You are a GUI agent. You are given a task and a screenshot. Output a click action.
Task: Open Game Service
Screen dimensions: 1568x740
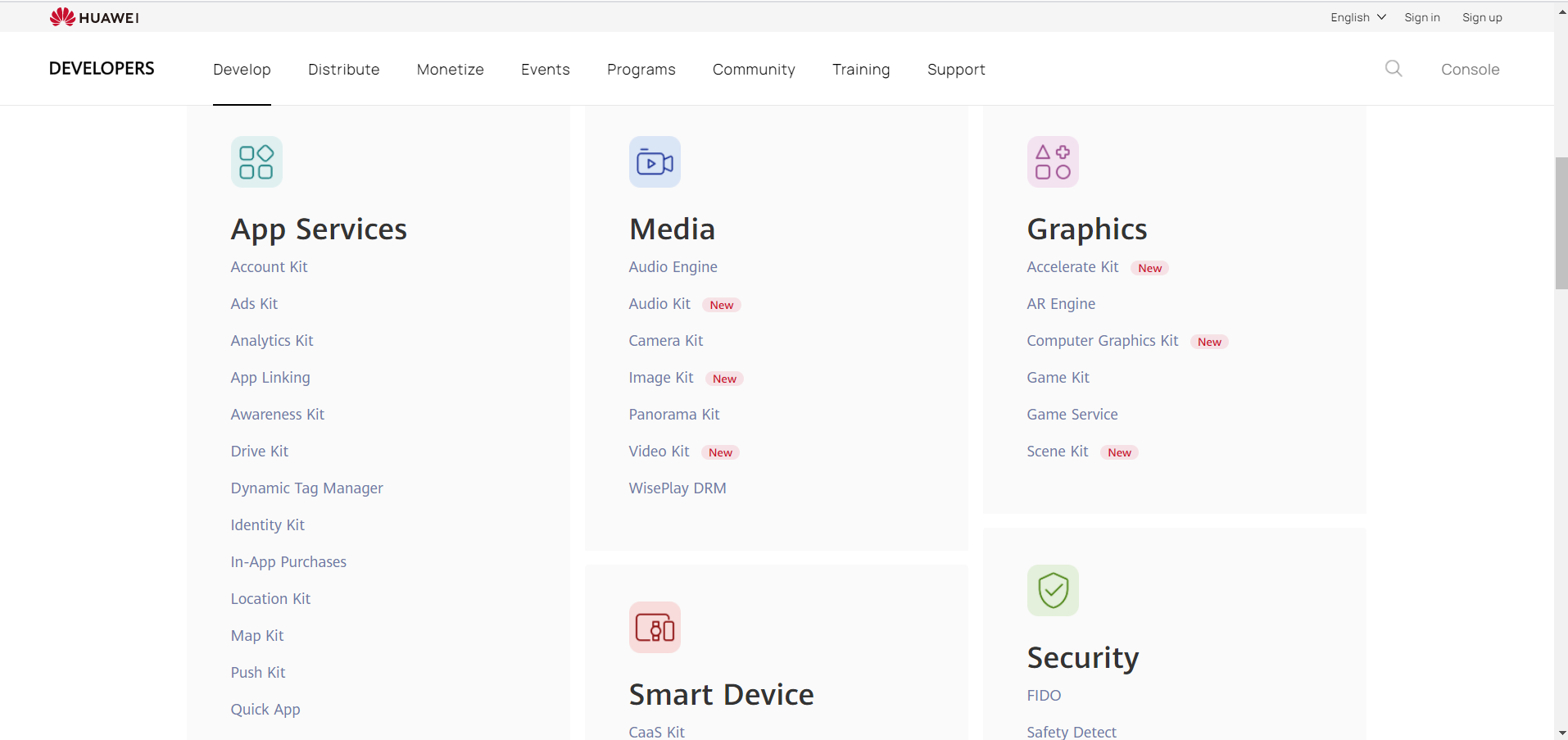1072,415
